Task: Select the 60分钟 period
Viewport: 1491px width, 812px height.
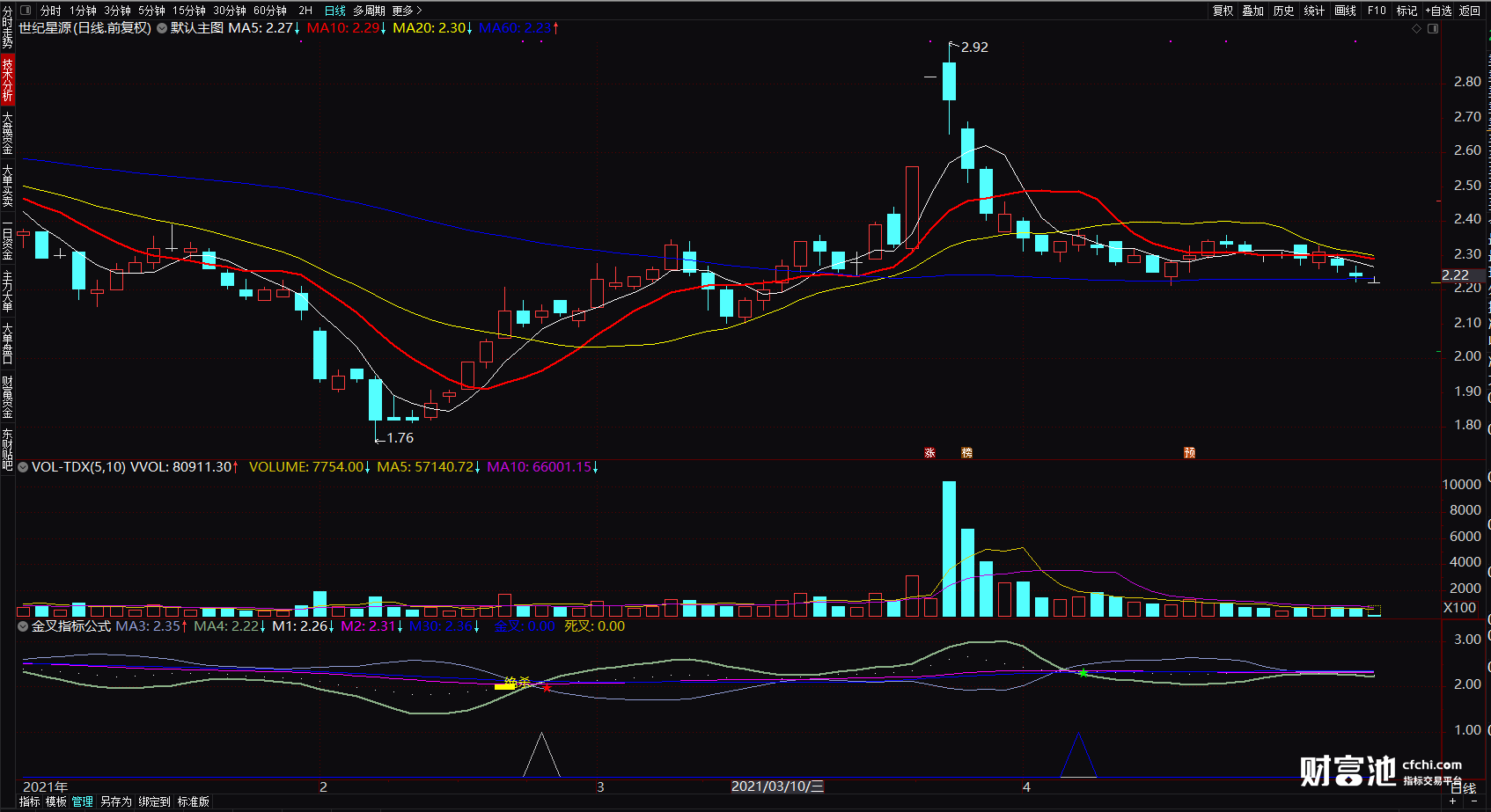Action: (x=269, y=11)
